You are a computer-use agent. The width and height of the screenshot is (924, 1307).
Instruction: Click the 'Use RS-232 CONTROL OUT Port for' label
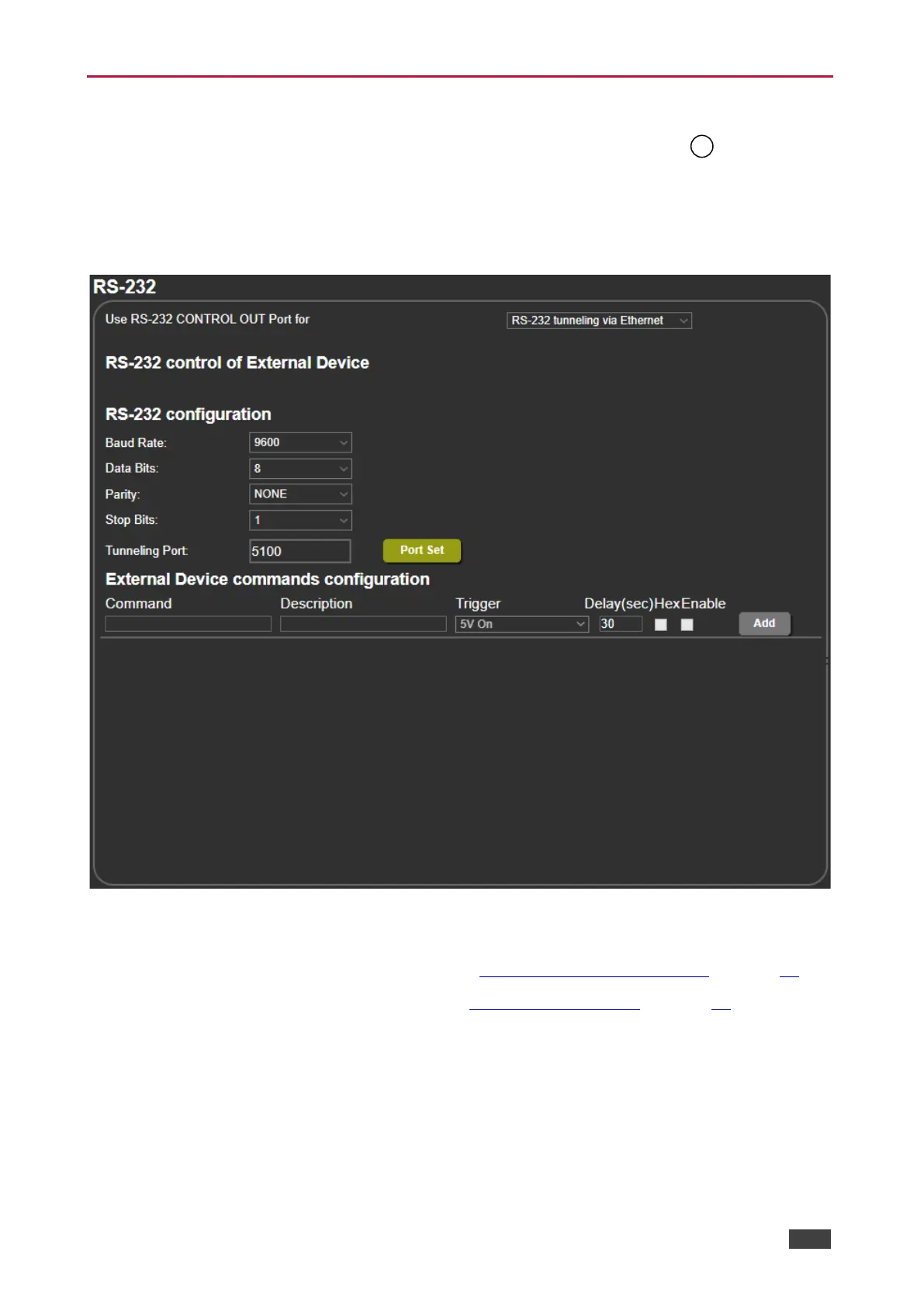(x=207, y=319)
